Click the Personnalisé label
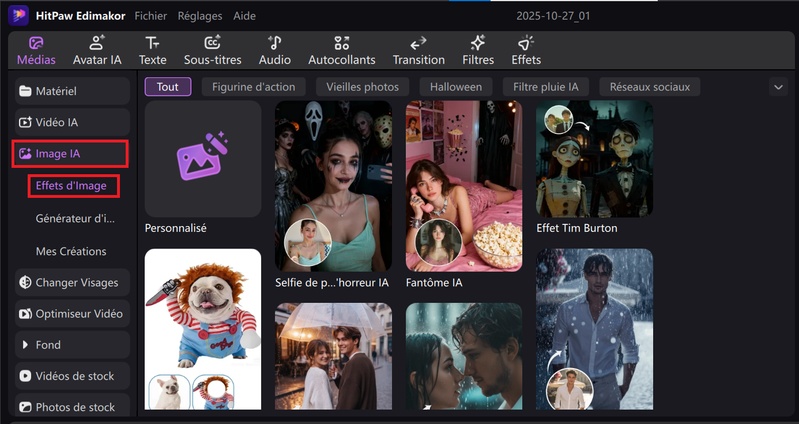 coord(176,228)
